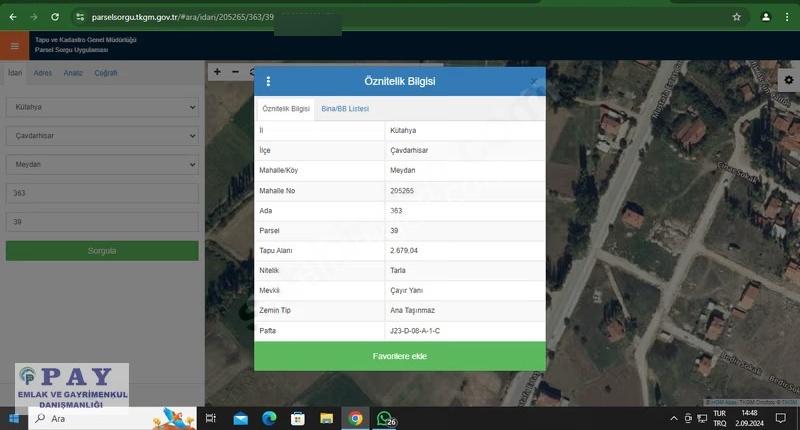Click the Parsel Sorgu Uygulaması header title
The width and height of the screenshot is (800, 430).
point(71,50)
